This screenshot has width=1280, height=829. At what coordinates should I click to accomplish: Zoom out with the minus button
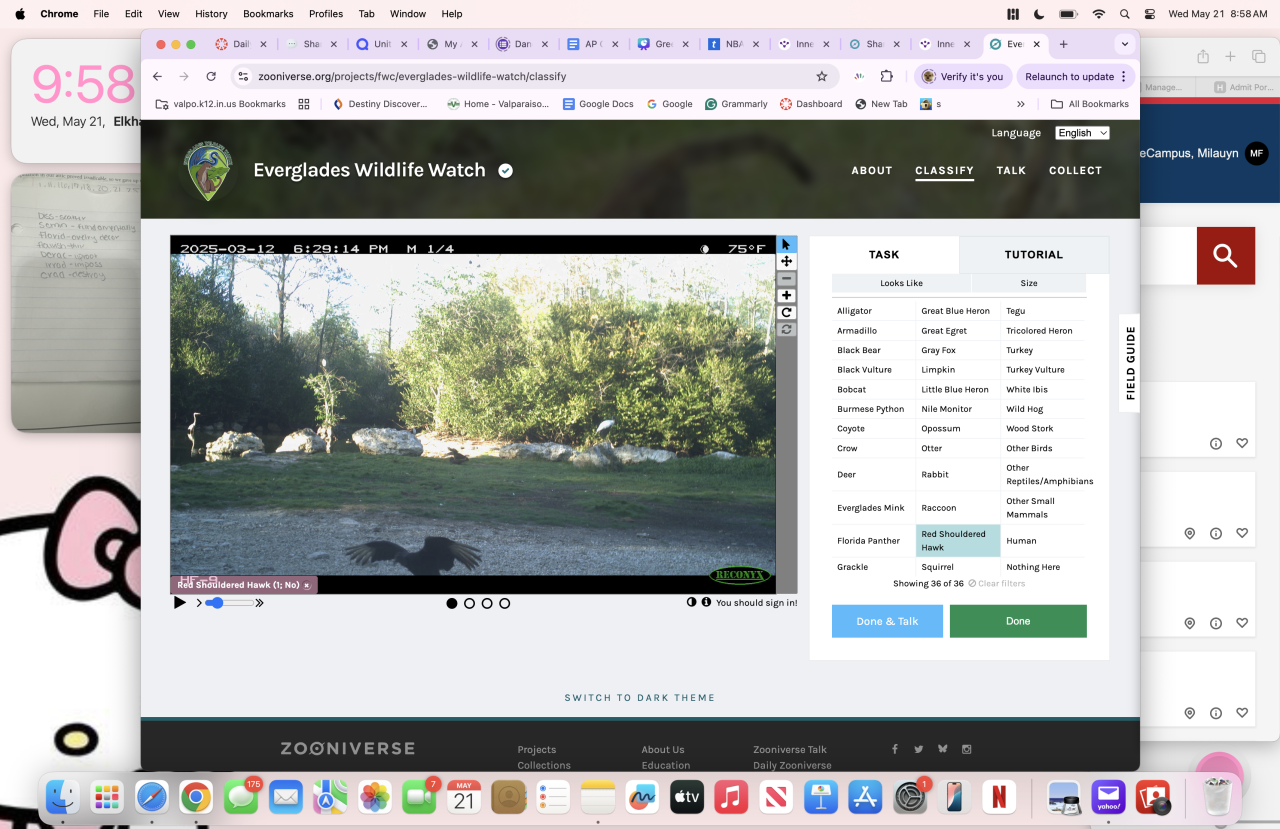(x=787, y=279)
